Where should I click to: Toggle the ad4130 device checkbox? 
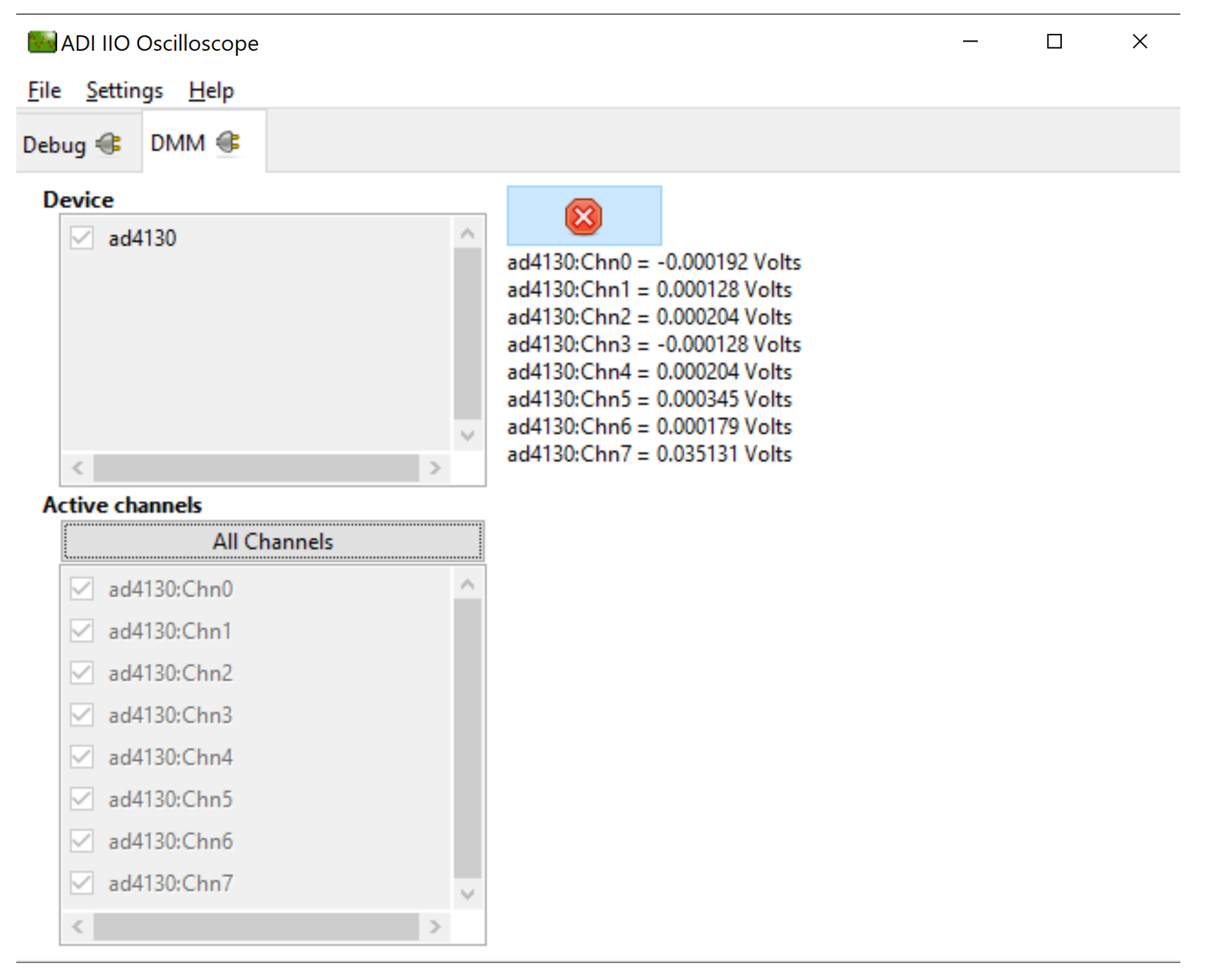pyautogui.click(x=82, y=238)
